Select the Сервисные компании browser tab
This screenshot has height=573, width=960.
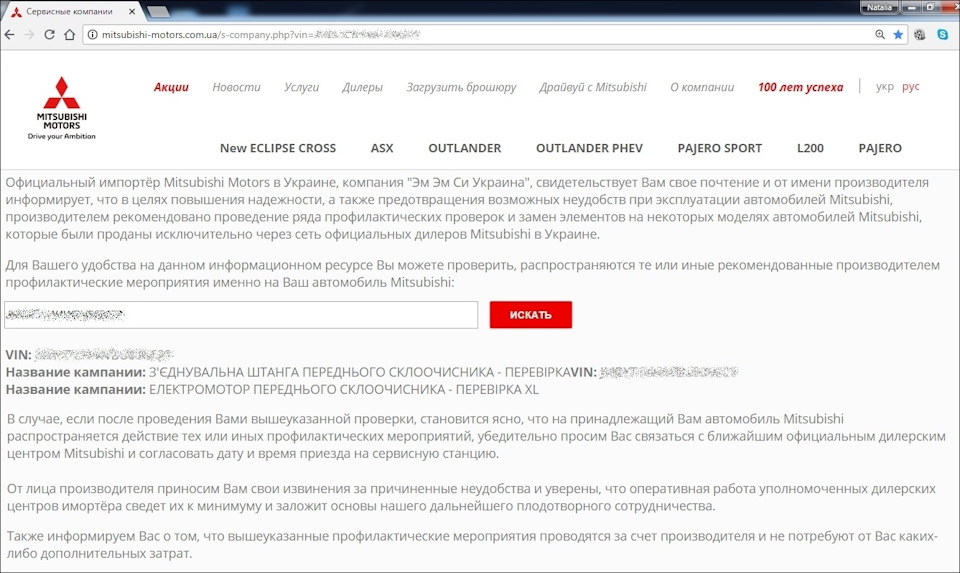[70, 11]
